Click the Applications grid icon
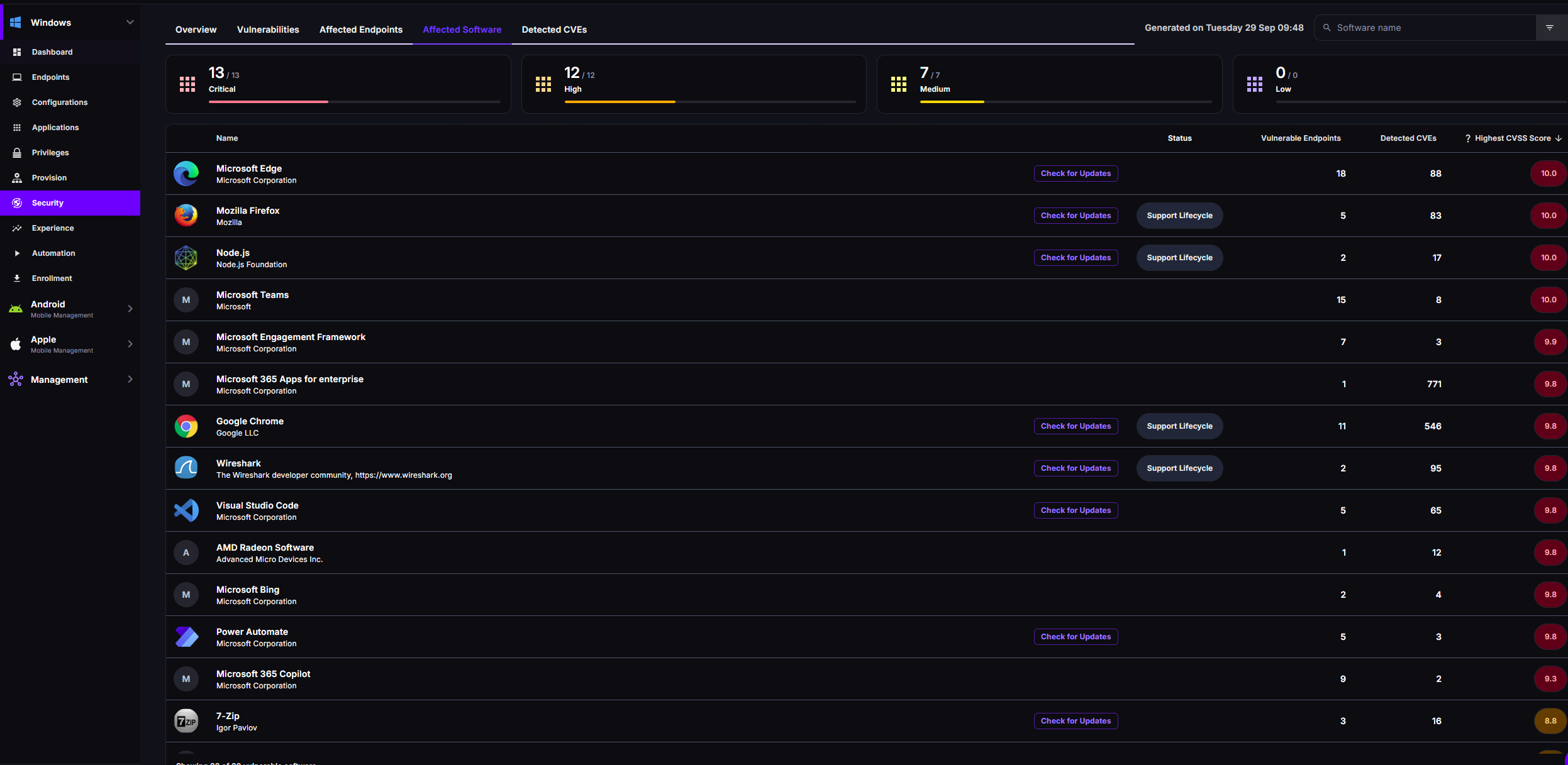The height and width of the screenshot is (765, 1568). [x=17, y=128]
